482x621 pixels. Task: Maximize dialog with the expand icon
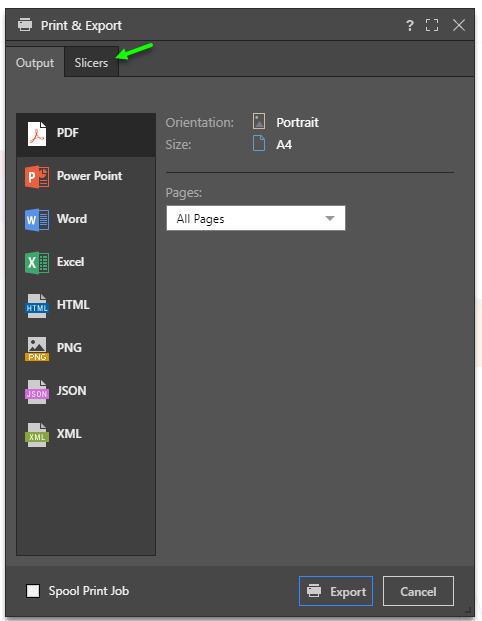coord(432,25)
